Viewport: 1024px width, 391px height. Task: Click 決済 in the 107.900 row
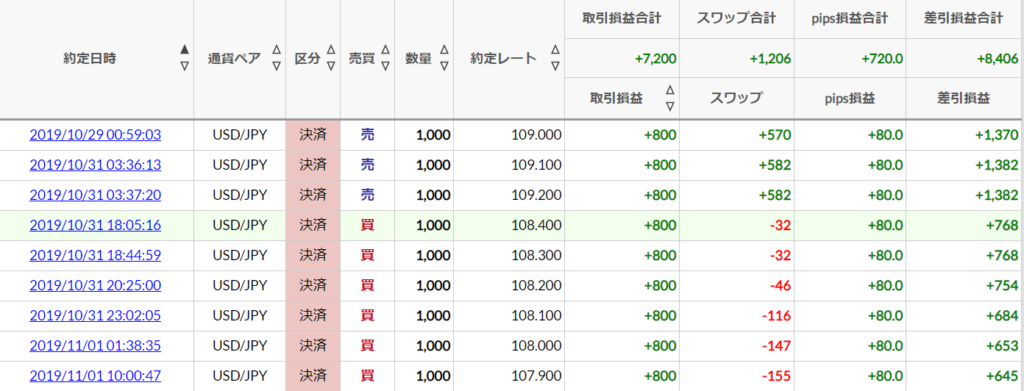[x=313, y=375]
